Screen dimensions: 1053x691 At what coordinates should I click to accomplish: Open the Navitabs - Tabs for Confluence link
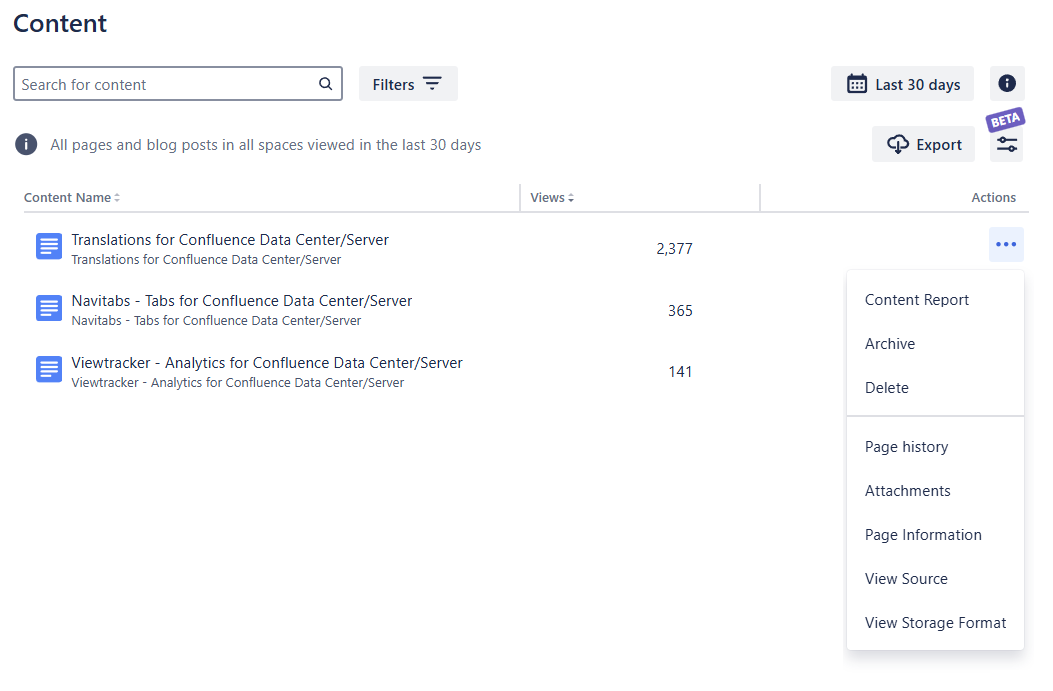pyautogui.click(x=241, y=301)
